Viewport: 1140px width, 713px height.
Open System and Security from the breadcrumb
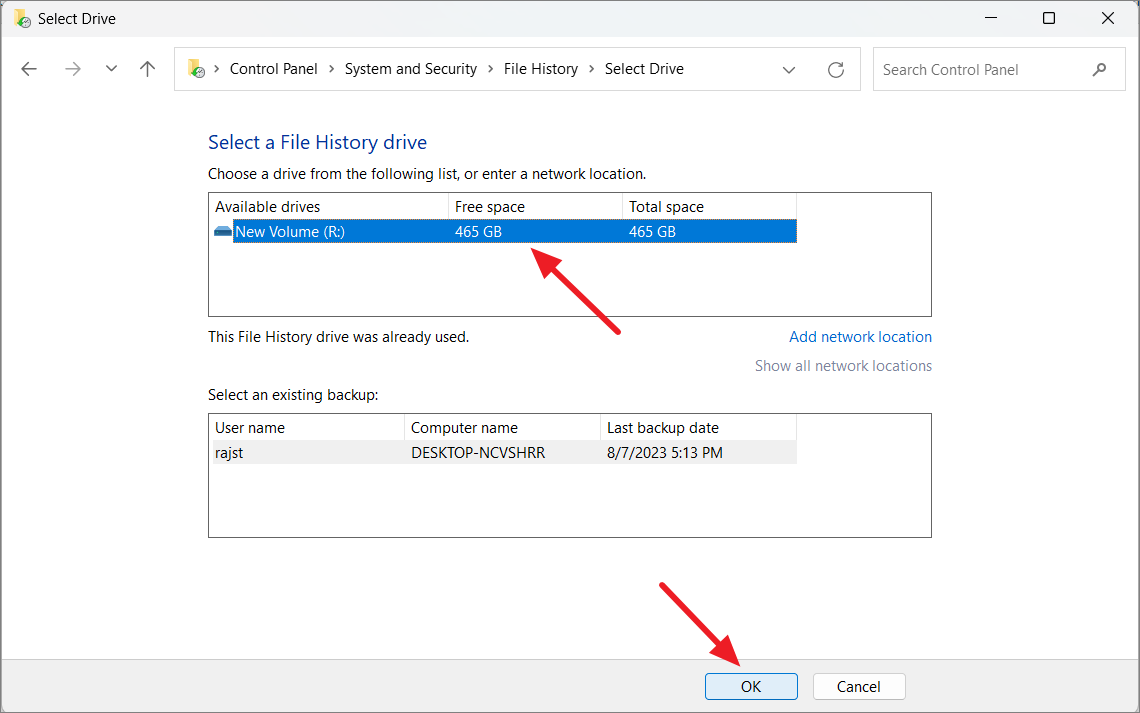(410, 68)
